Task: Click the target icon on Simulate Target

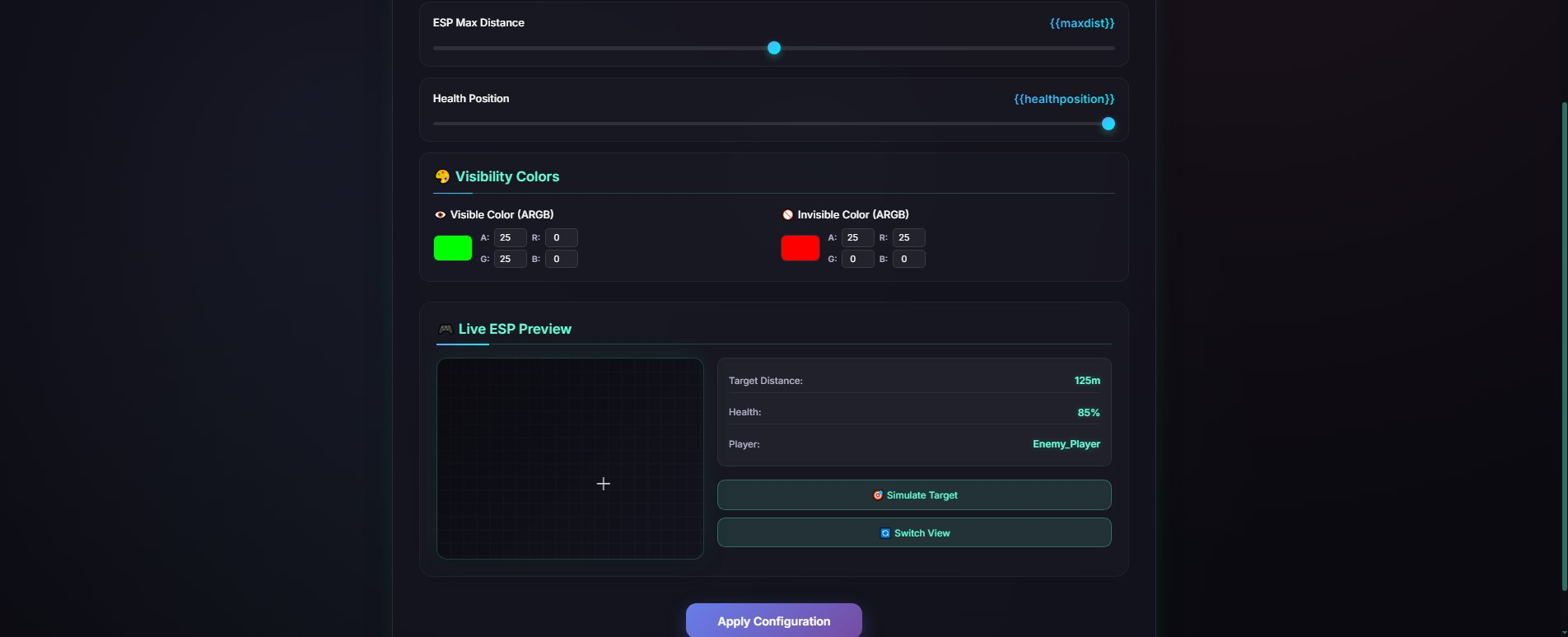Action: click(878, 495)
